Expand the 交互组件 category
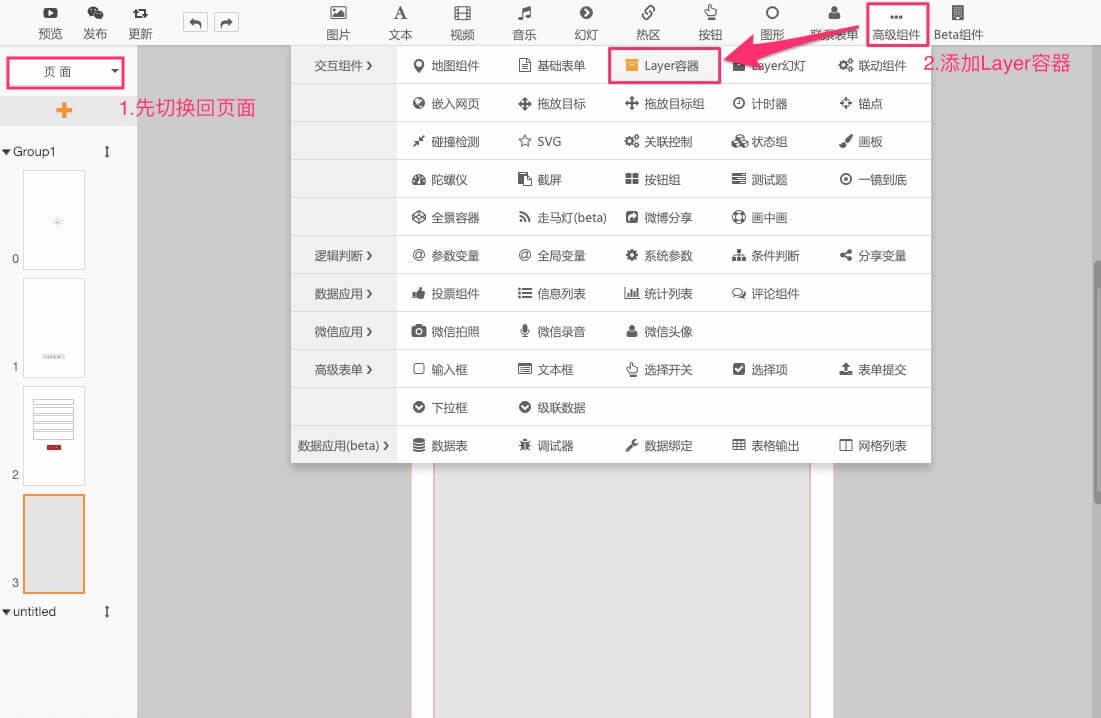 click(343, 66)
